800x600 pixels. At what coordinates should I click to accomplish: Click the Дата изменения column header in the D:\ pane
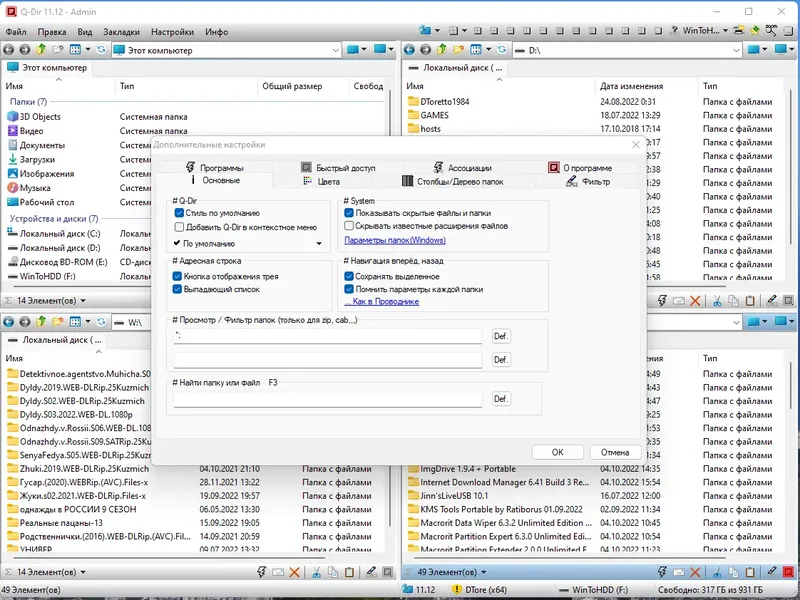[631, 86]
